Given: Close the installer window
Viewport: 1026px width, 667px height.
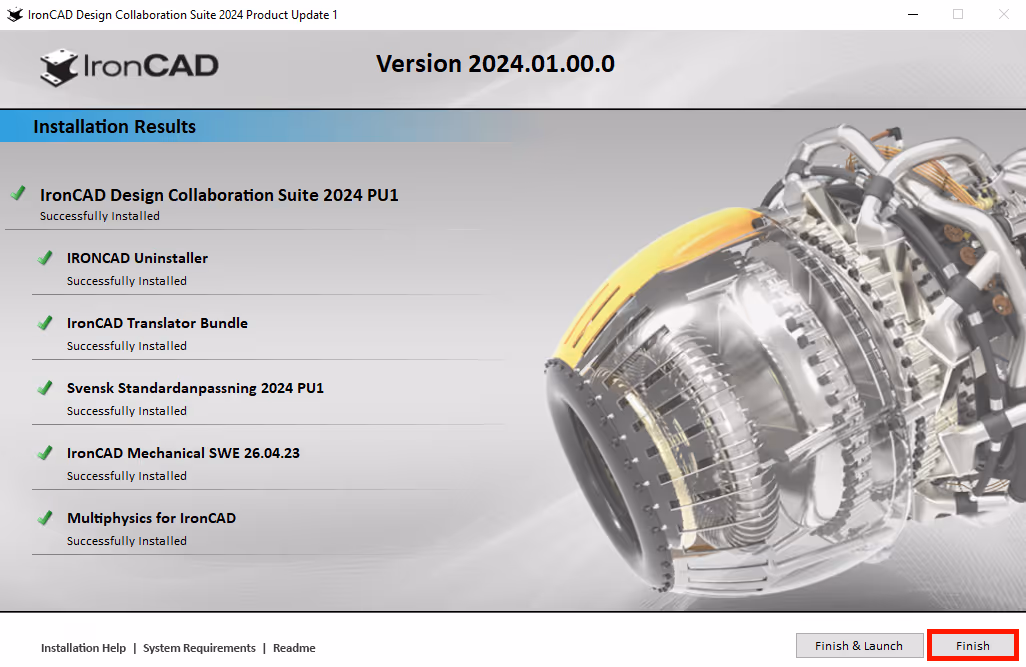Looking at the screenshot, I should pyautogui.click(x=1003, y=14).
